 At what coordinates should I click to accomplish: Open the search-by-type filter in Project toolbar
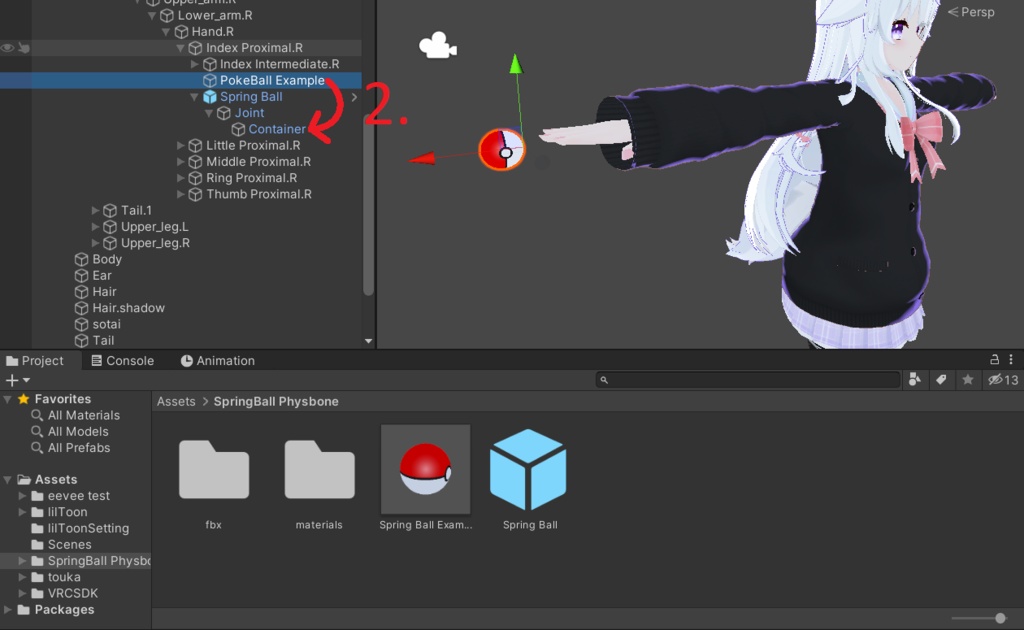(x=916, y=380)
